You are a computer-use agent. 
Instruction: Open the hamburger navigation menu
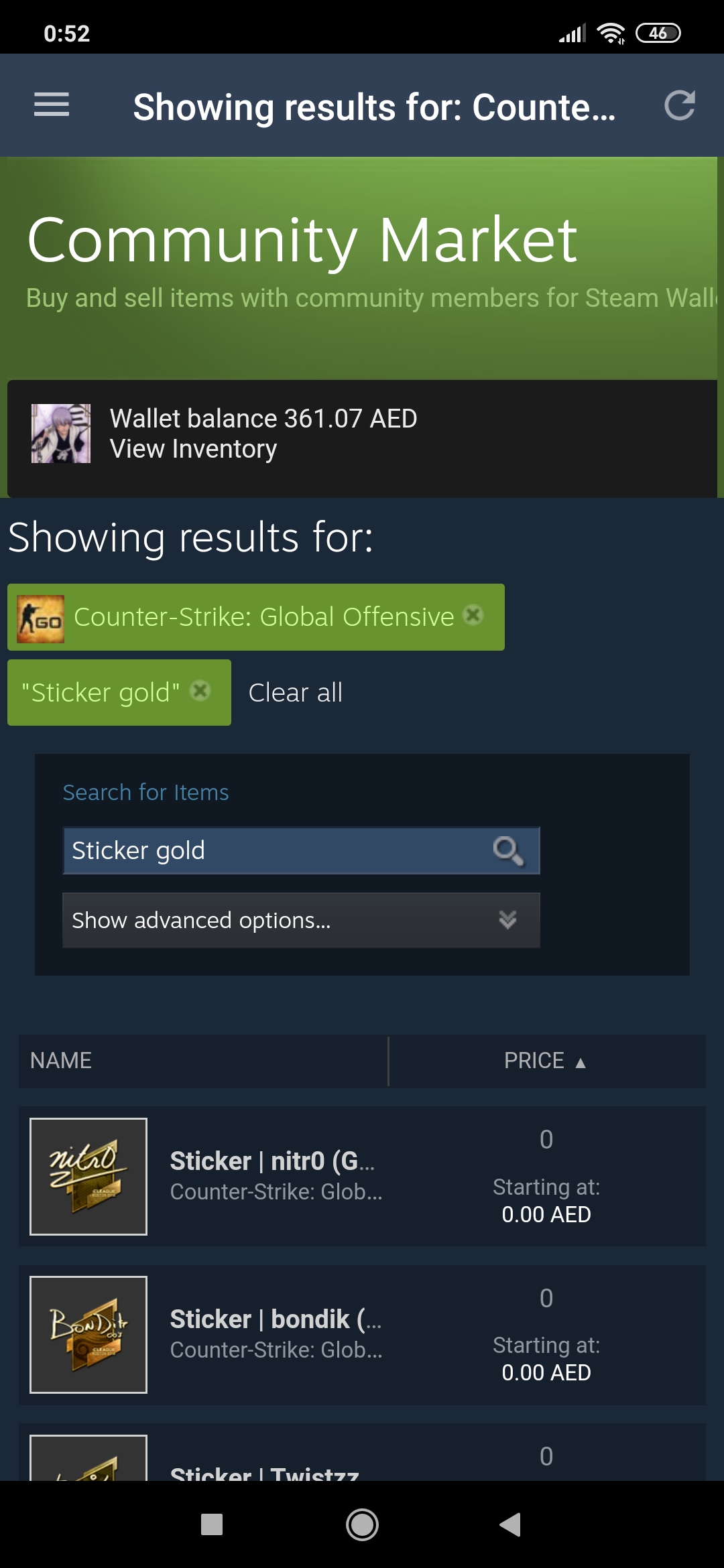click(x=52, y=105)
